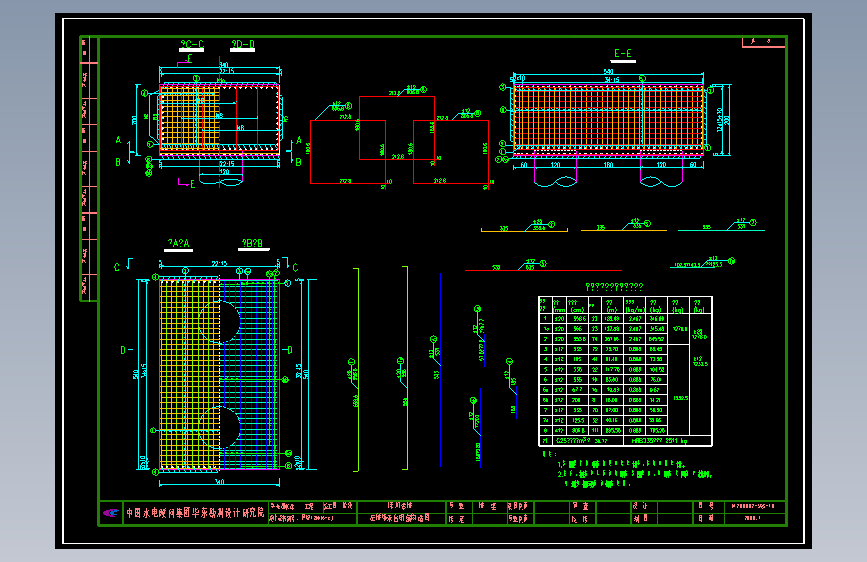Click the company logo in the title block

pyautogui.click(x=111, y=513)
